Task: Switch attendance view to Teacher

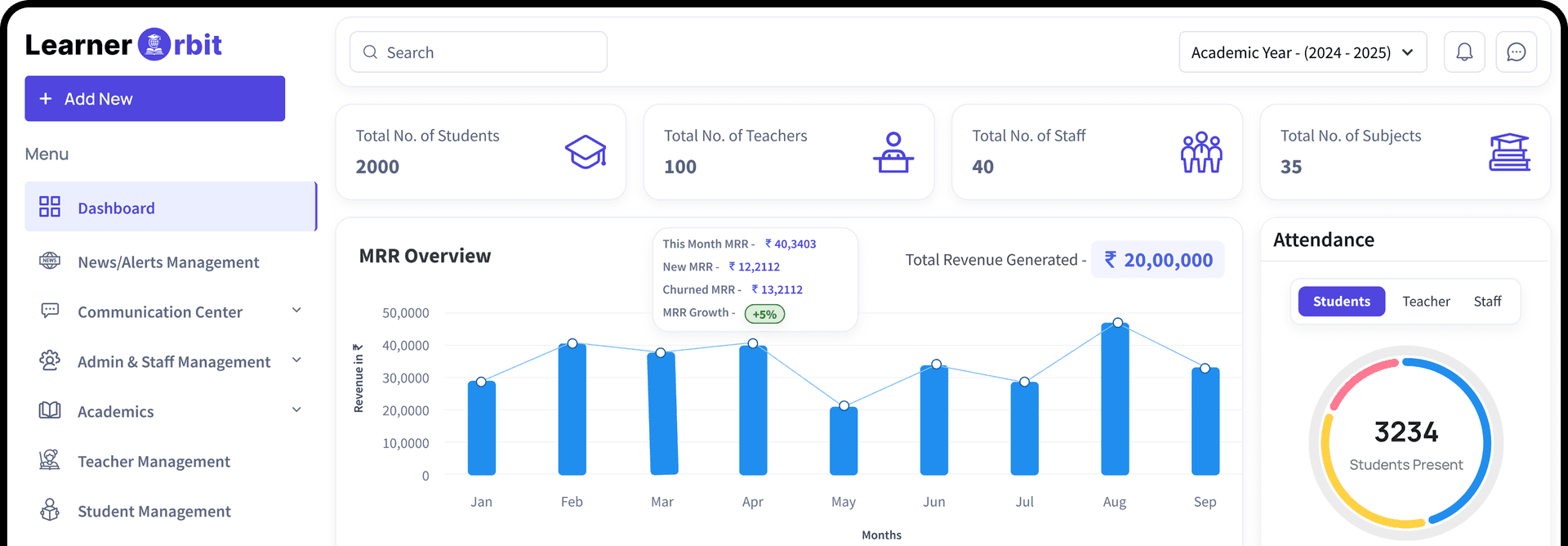Action: (1426, 302)
